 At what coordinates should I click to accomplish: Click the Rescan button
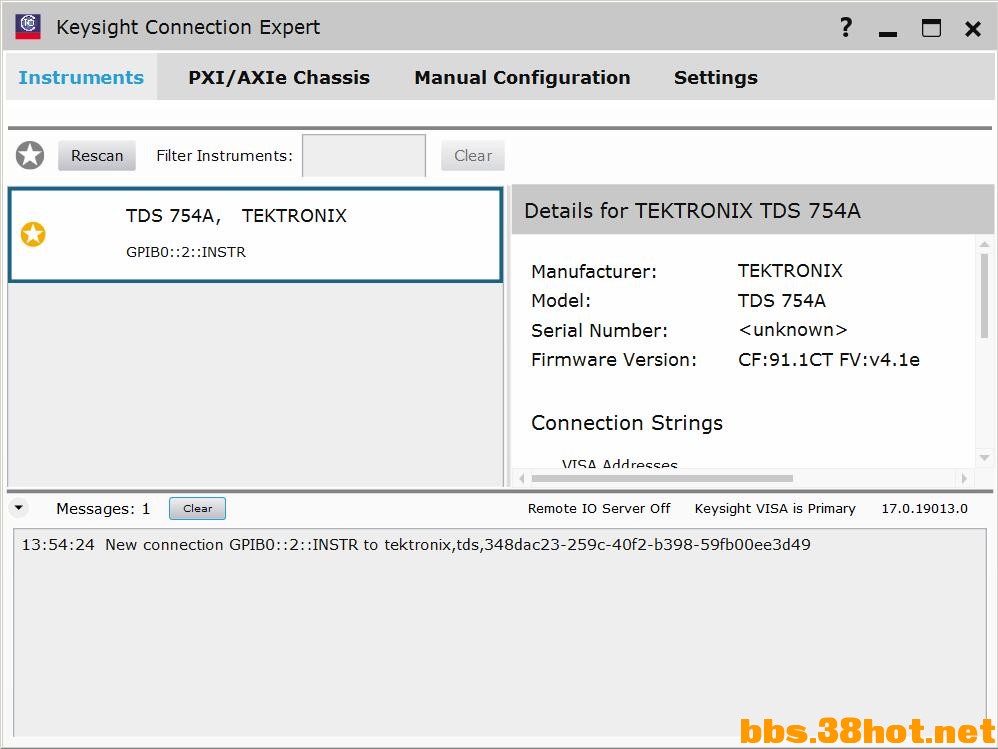click(x=97, y=155)
